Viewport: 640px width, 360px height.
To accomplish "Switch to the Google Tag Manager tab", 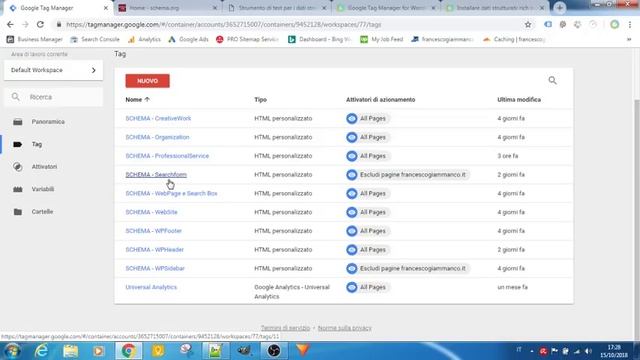I will tap(58, 8).
